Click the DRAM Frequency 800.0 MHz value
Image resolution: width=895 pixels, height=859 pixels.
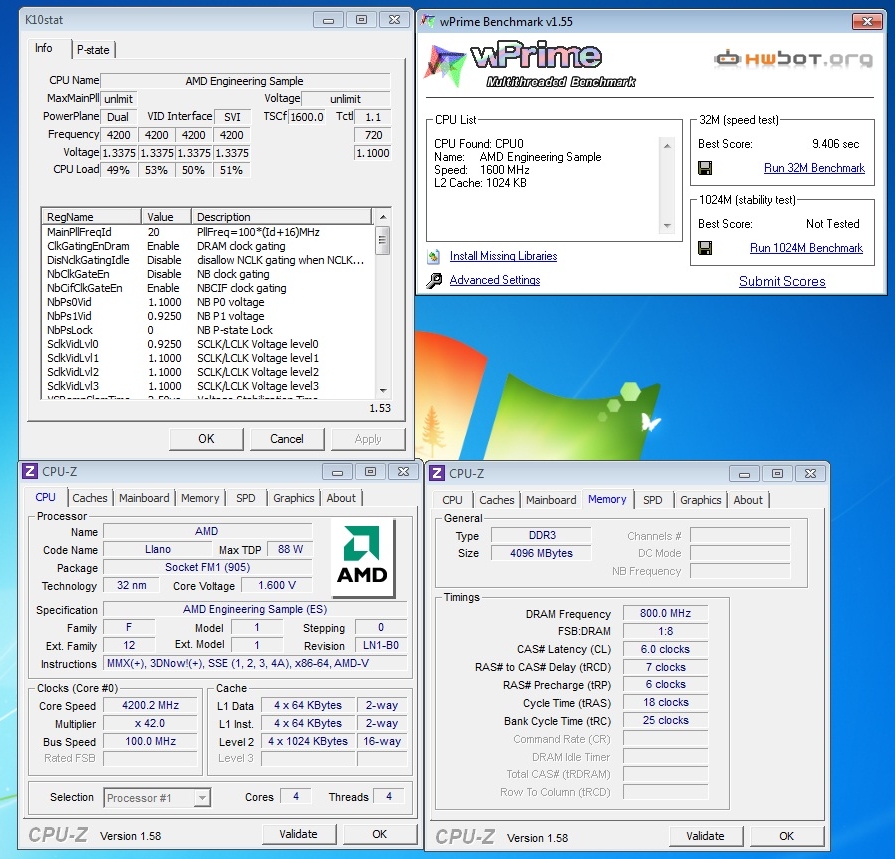click(x=665, y=614)
